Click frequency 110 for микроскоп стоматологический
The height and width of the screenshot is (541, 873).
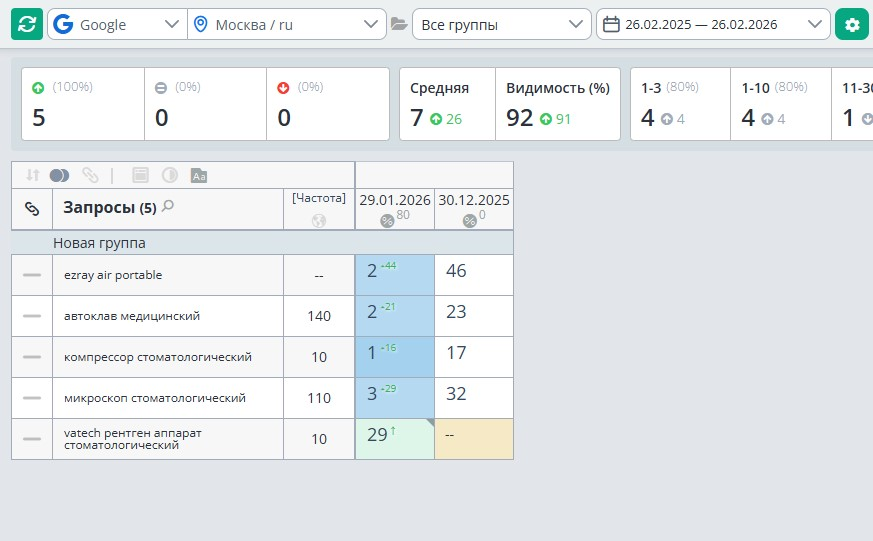(x=319, y=398)
